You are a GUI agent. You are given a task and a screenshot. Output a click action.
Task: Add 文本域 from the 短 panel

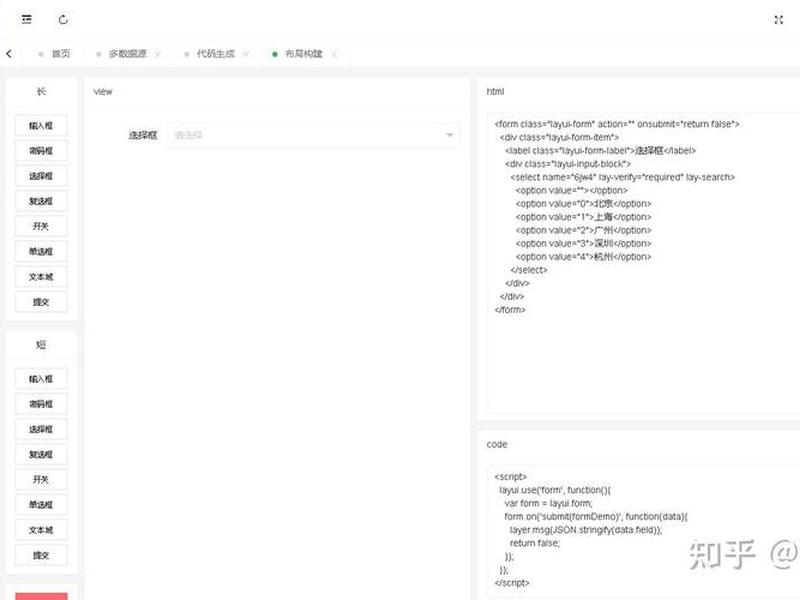tap(41, 530)
